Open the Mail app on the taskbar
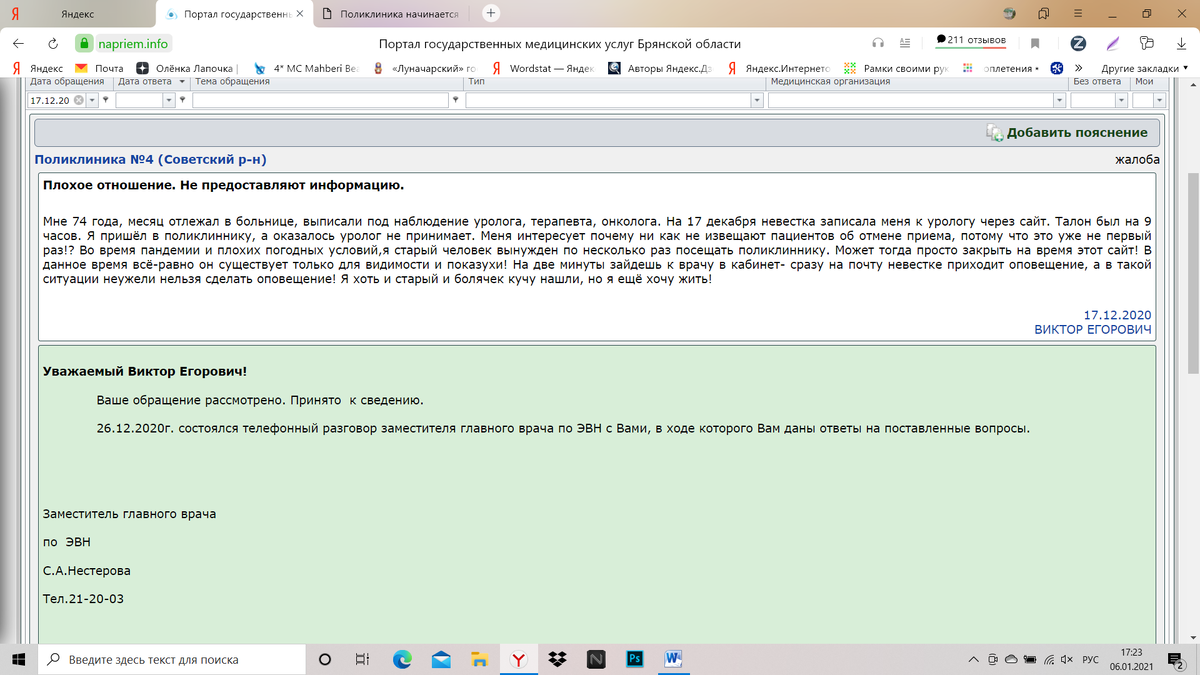The height and width of the screenshot is (675, 1200). tap(441, 659)
